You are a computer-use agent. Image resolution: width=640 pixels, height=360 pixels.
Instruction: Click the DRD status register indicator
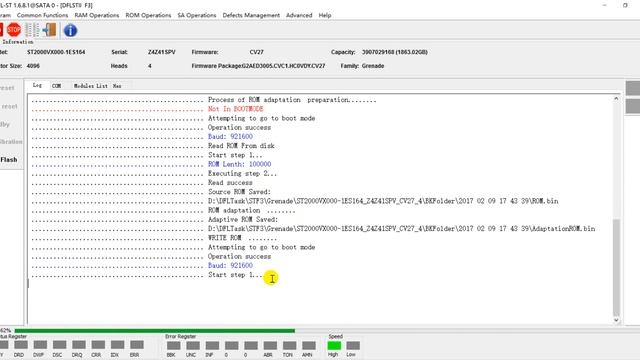click(21, 345)
